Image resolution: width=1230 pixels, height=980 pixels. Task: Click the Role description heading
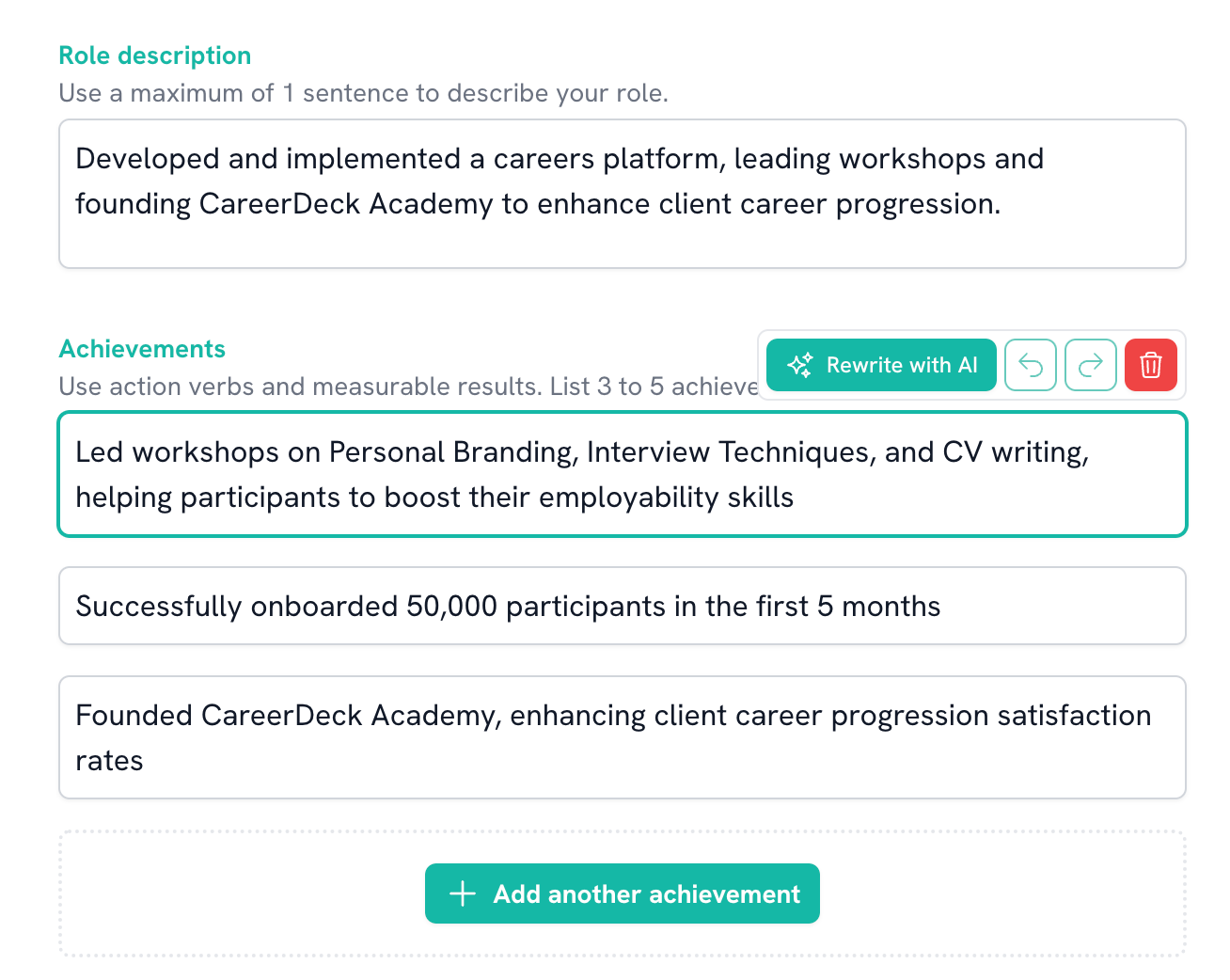click(155, 55)
